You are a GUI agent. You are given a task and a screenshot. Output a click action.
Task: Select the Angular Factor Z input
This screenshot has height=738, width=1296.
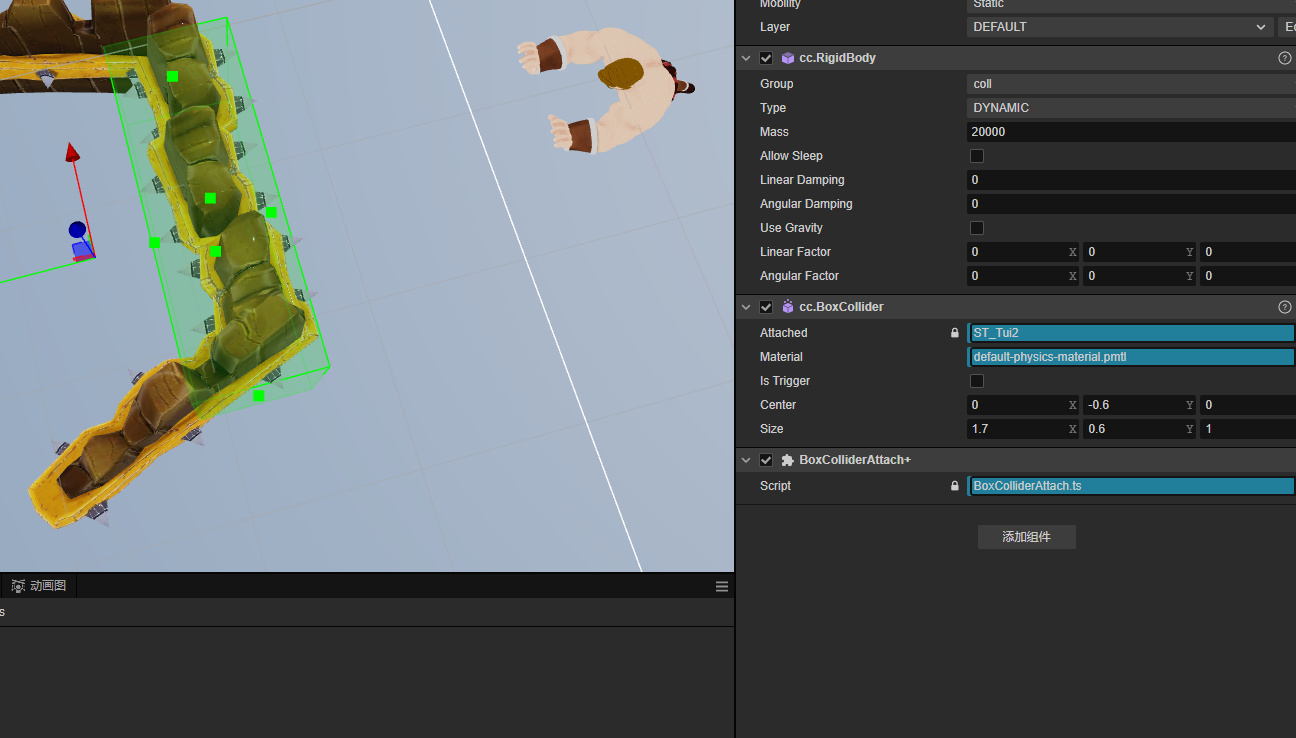[1248, 276]
